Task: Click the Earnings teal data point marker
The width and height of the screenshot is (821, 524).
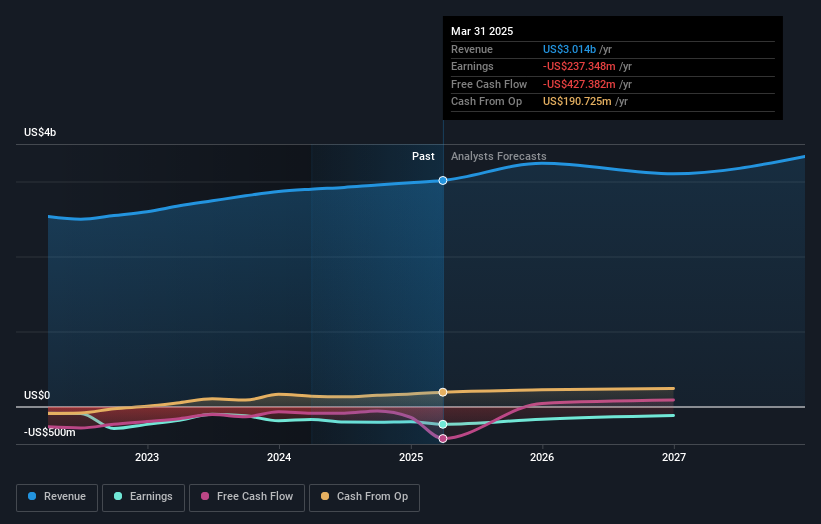Action: (443, 424)
